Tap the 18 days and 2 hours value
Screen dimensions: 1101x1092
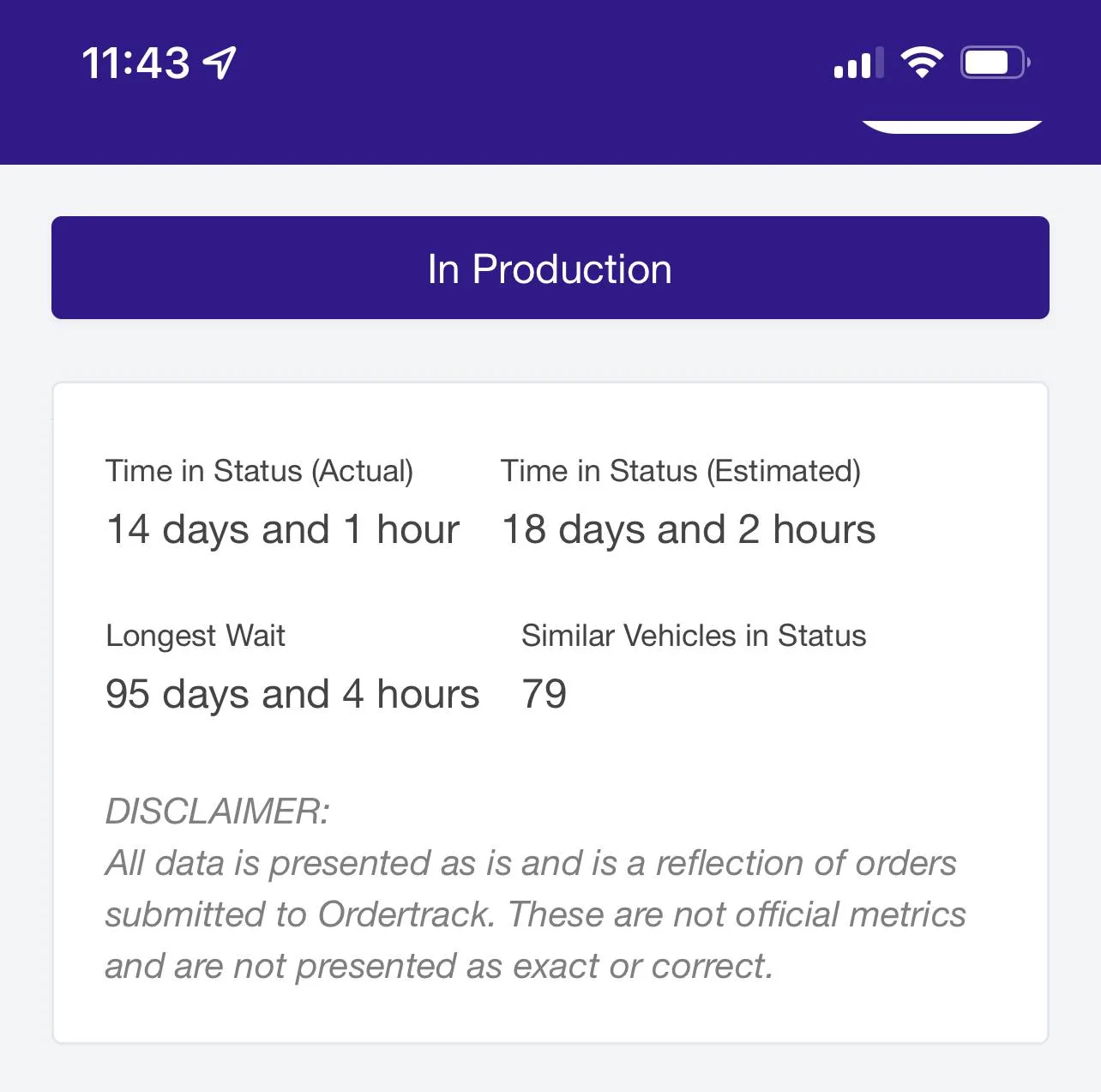pos(689,529)
